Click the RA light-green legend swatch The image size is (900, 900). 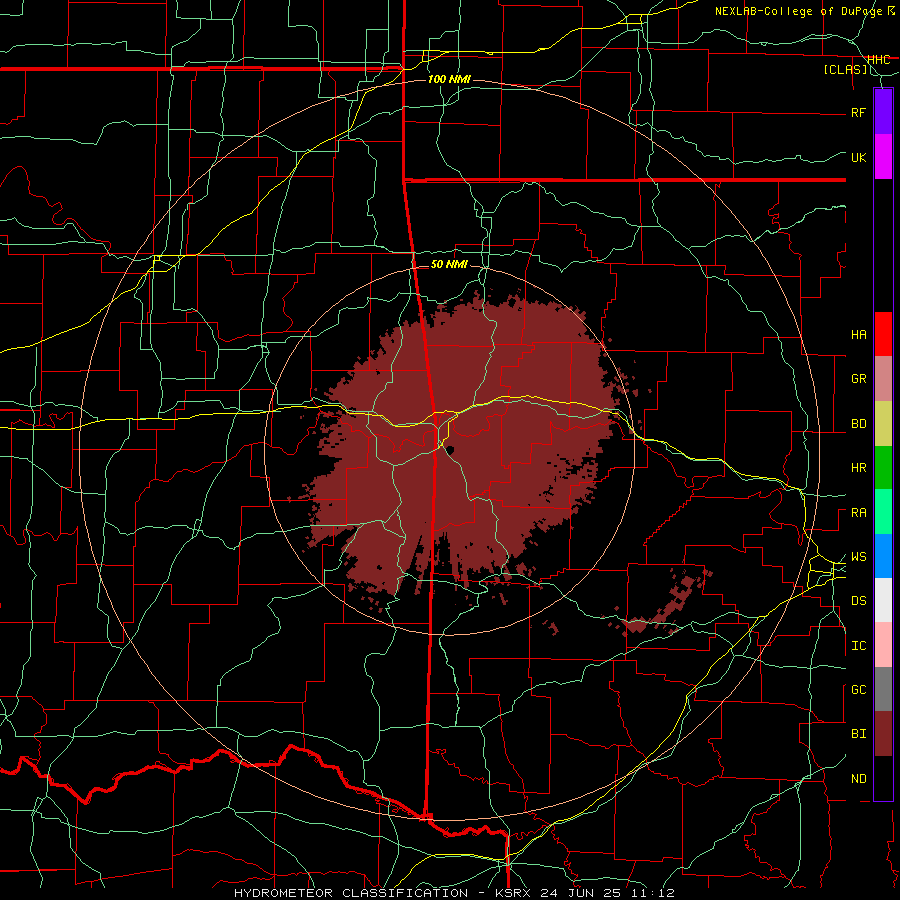(x=883, y=512)
